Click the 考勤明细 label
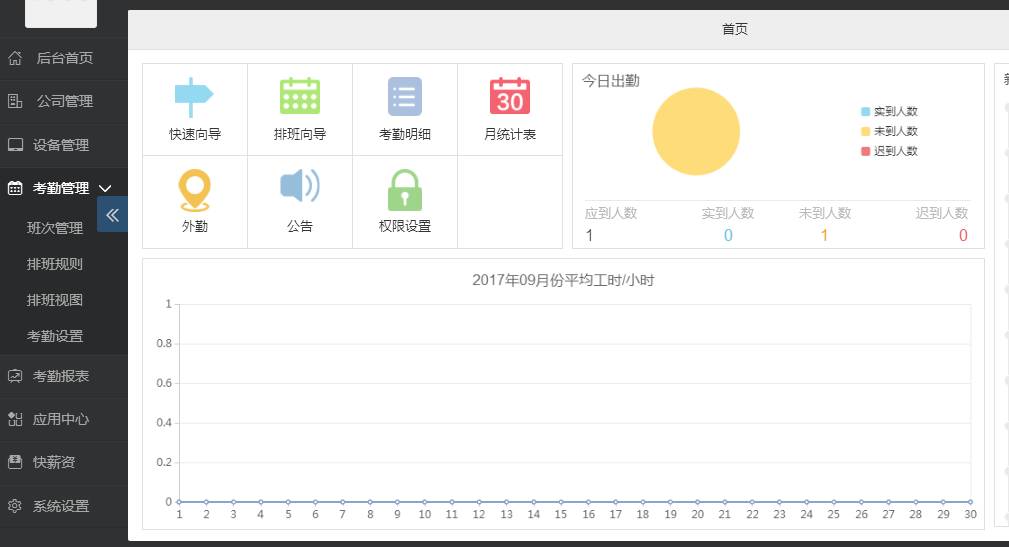This screenshot has width=1009, height=547. tap(405, 134)
